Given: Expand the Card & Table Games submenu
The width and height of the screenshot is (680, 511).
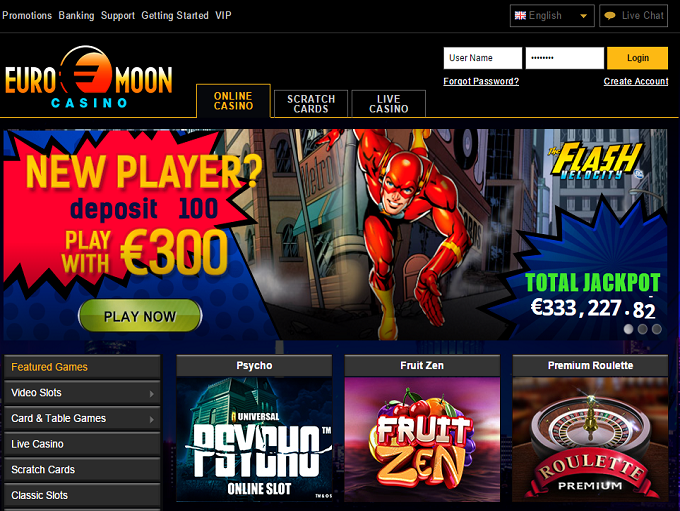Looking at the screenshot, I should click(82, 418).
